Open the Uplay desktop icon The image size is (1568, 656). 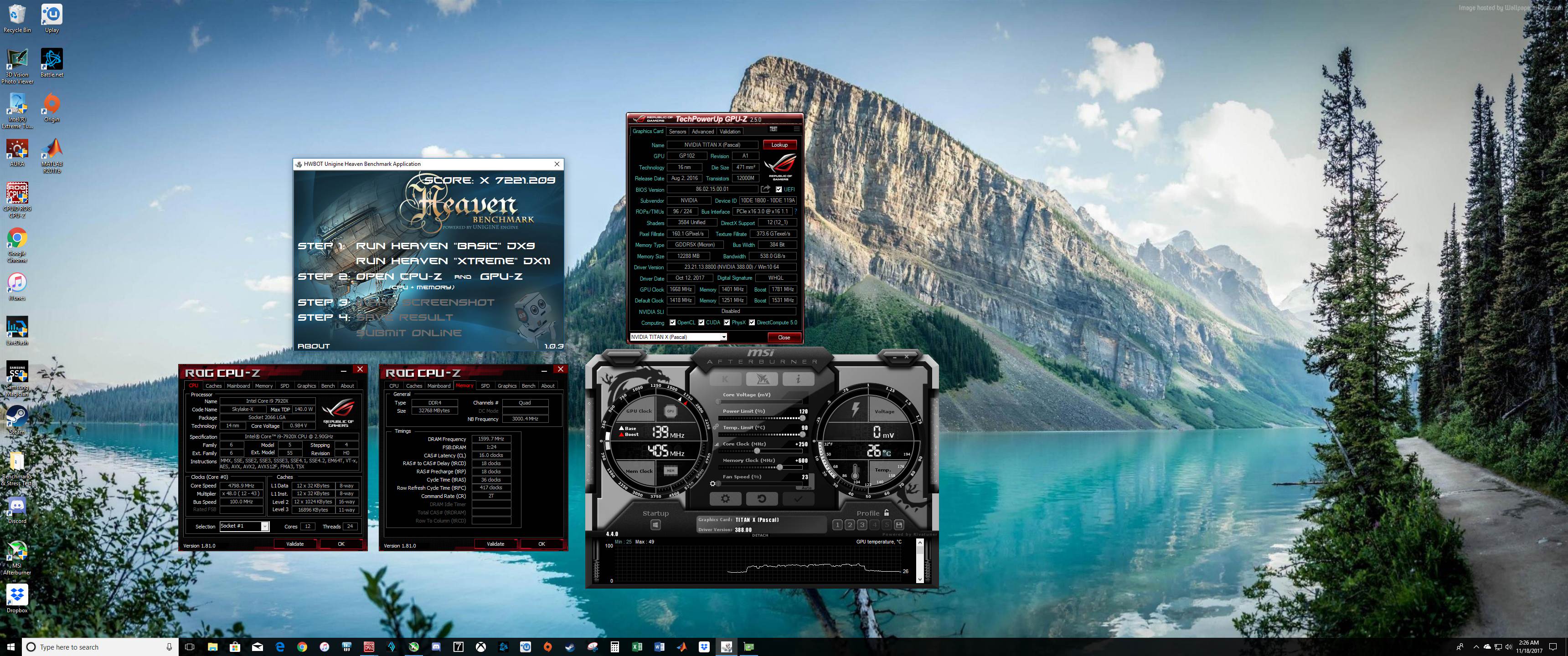click(x=52, y=18)
